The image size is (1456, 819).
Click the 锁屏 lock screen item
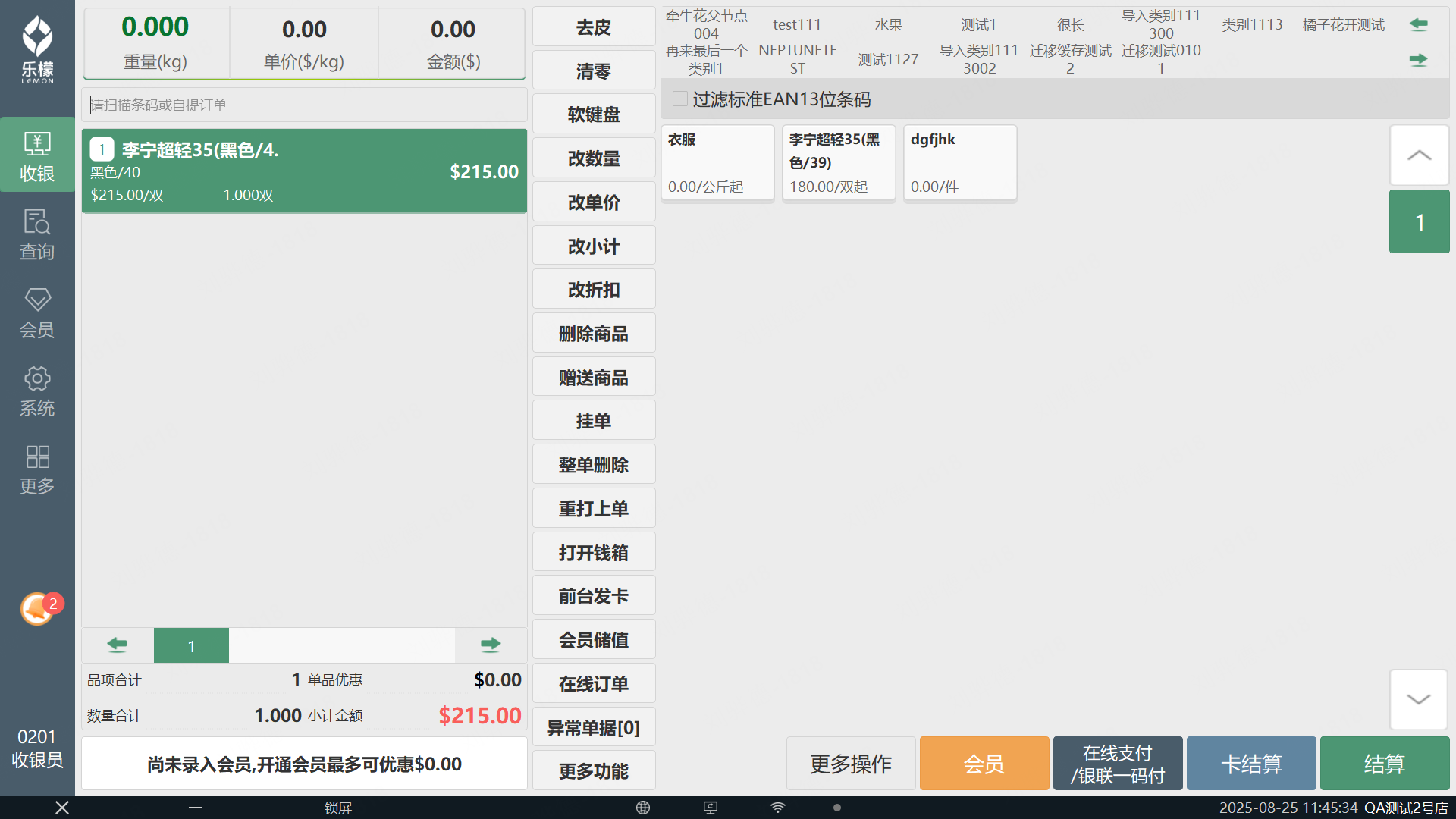[x=338, y=808]
